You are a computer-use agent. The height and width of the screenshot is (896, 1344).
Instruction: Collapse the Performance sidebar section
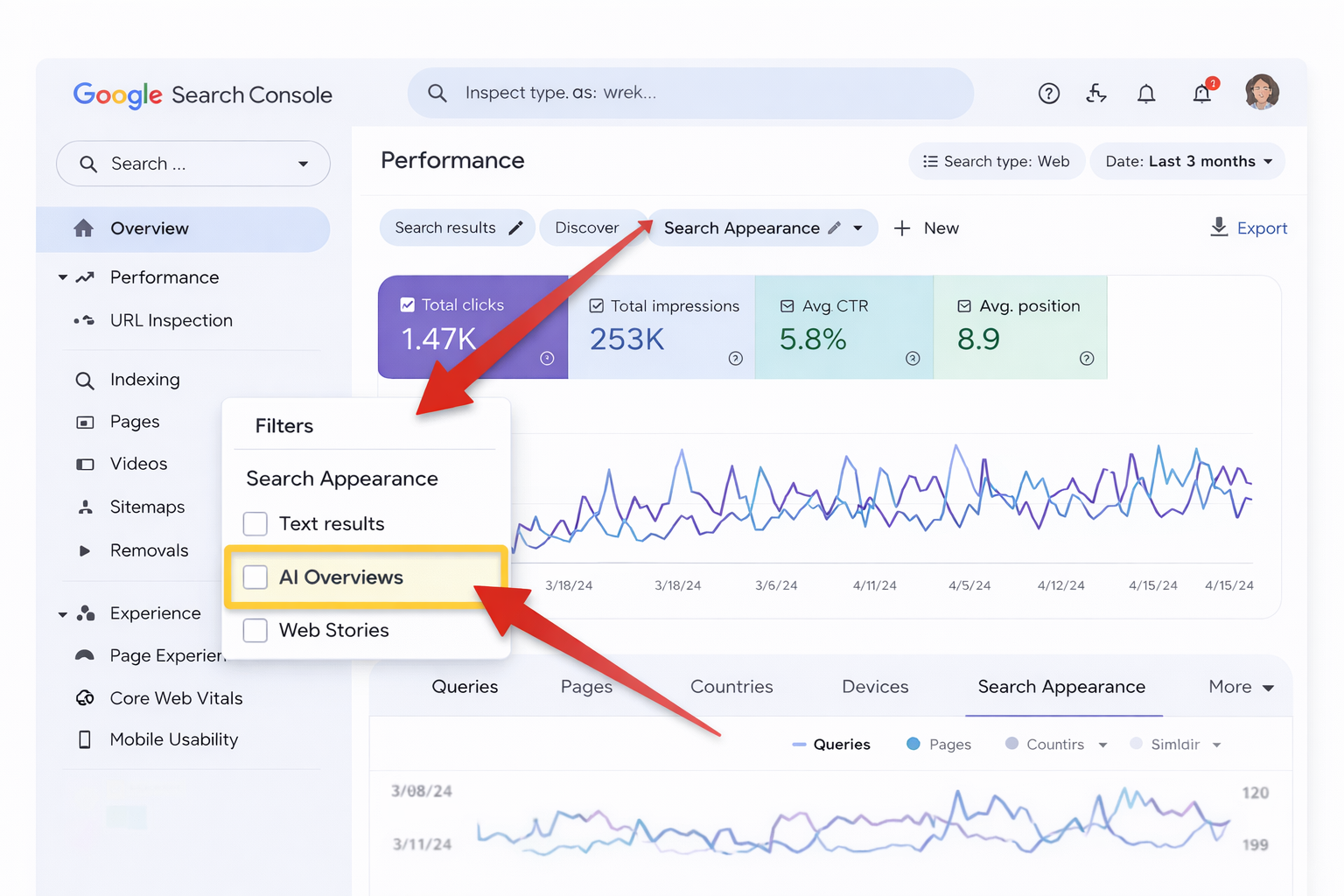62,277
